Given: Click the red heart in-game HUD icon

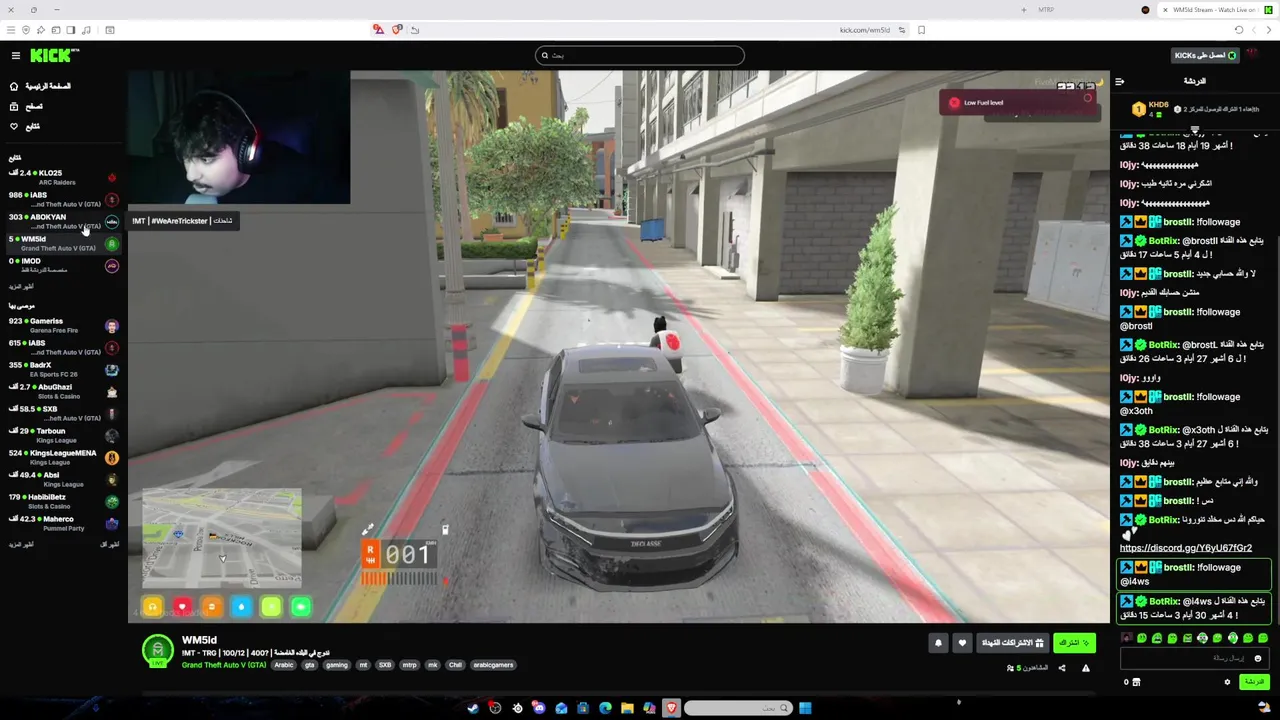Looking at the screenshot, I should point(182,606).
